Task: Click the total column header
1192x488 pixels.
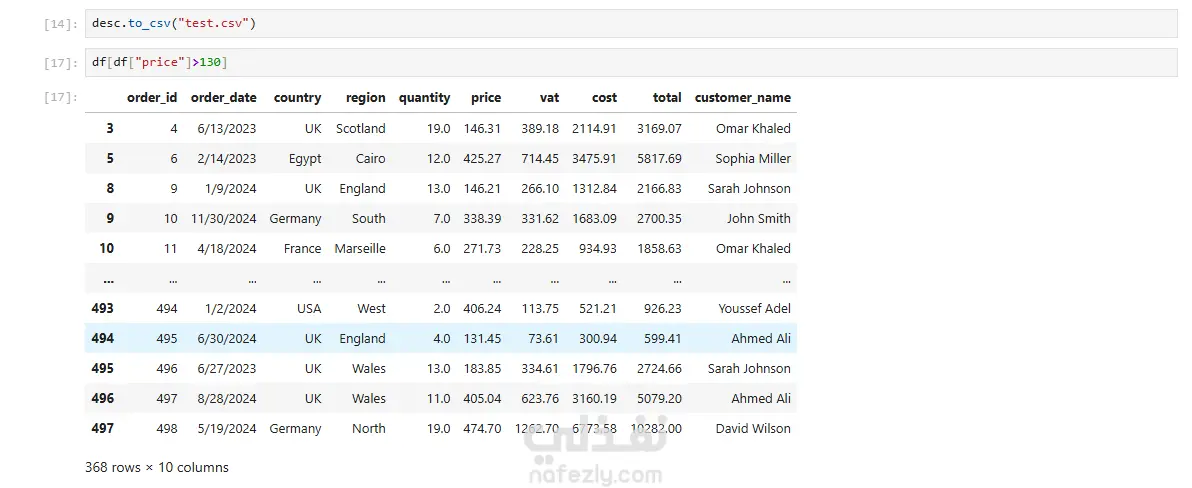Action: click(667, 97)
